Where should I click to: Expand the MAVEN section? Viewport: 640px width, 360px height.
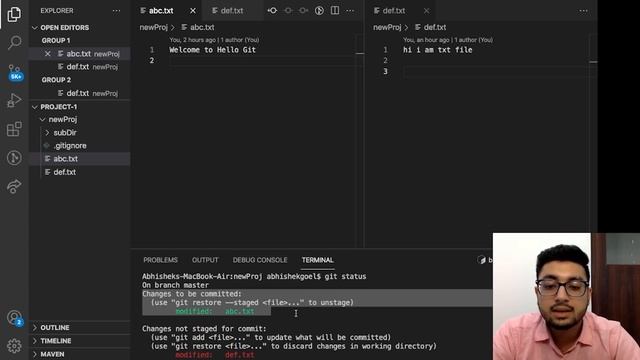pos(52,354)
